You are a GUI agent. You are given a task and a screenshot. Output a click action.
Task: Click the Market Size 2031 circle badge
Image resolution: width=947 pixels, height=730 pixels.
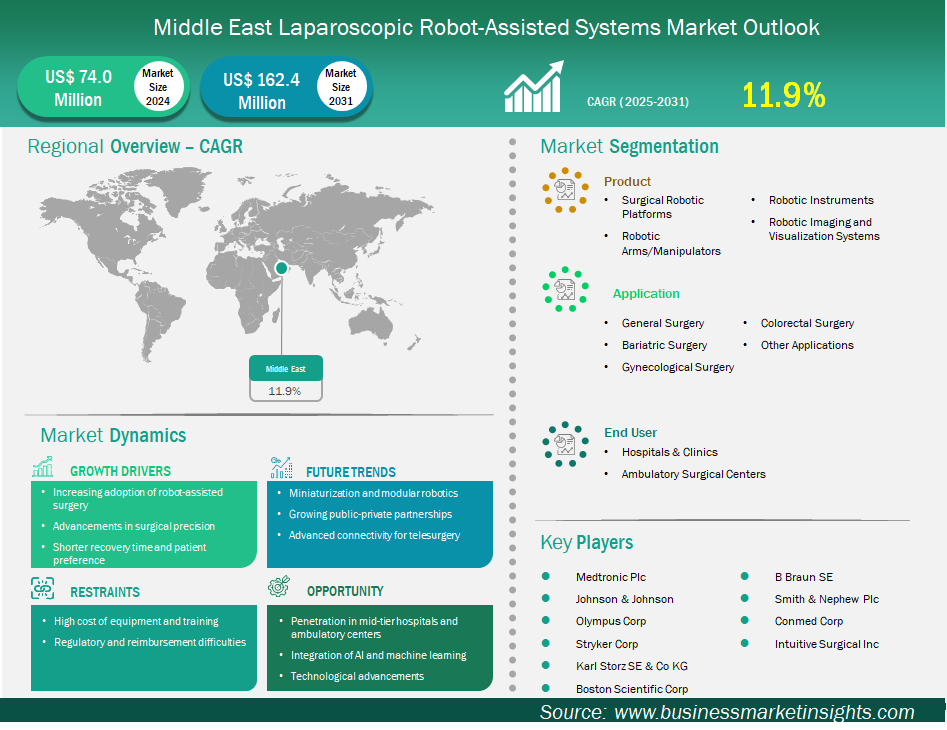(x=341, y=87)
